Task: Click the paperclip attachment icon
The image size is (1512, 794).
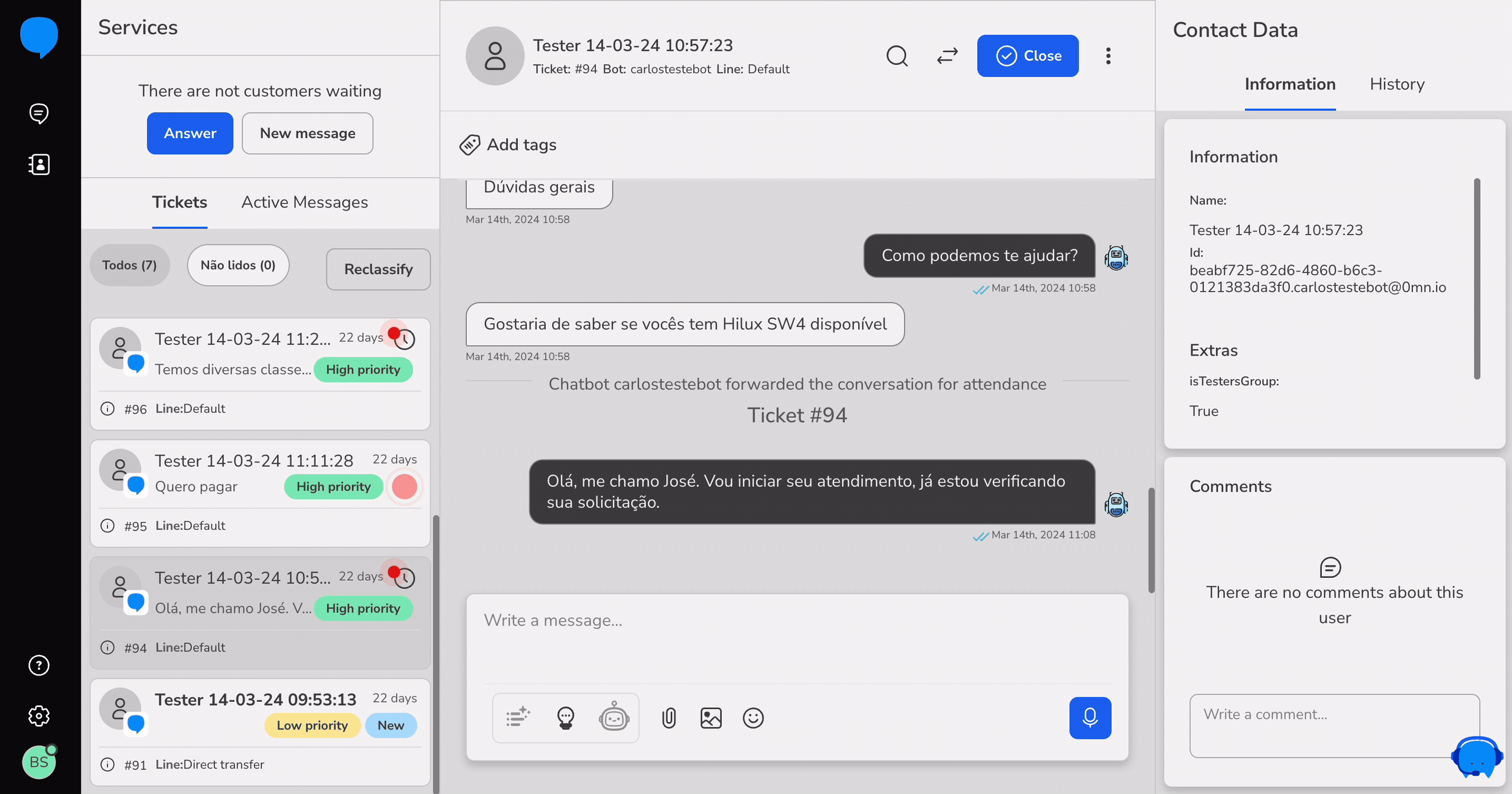Action: click(x=669, y=718)
